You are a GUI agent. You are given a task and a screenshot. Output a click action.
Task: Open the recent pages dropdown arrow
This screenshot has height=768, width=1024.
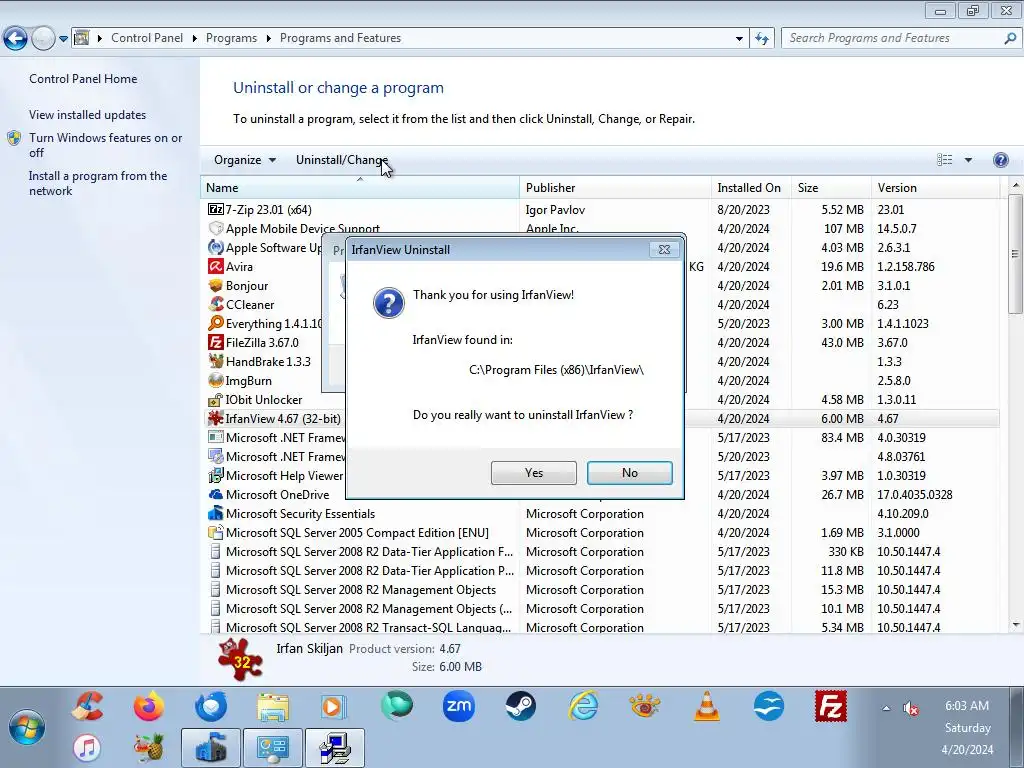[63, 39]
